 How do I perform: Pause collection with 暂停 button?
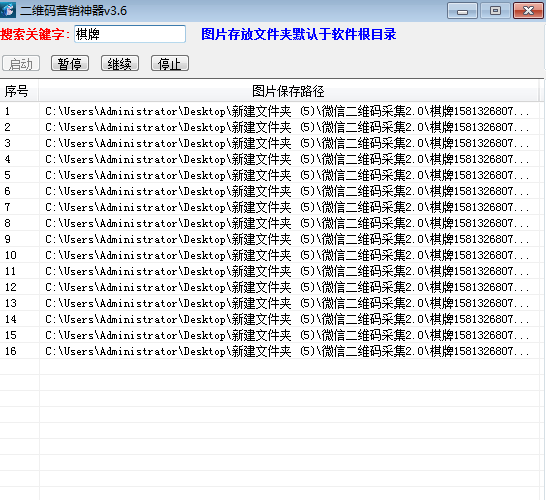pyautogui.click(x=70, y=63)
